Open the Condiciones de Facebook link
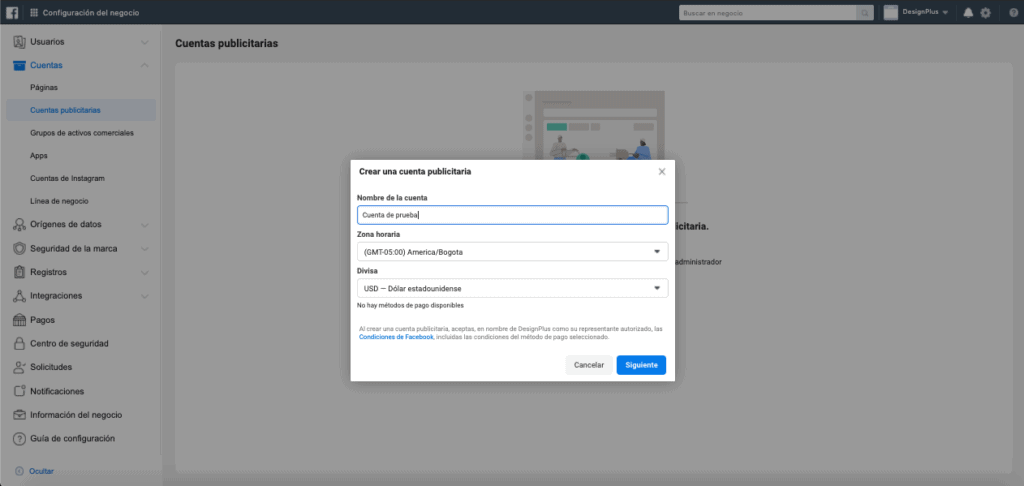 coord(396,337)
